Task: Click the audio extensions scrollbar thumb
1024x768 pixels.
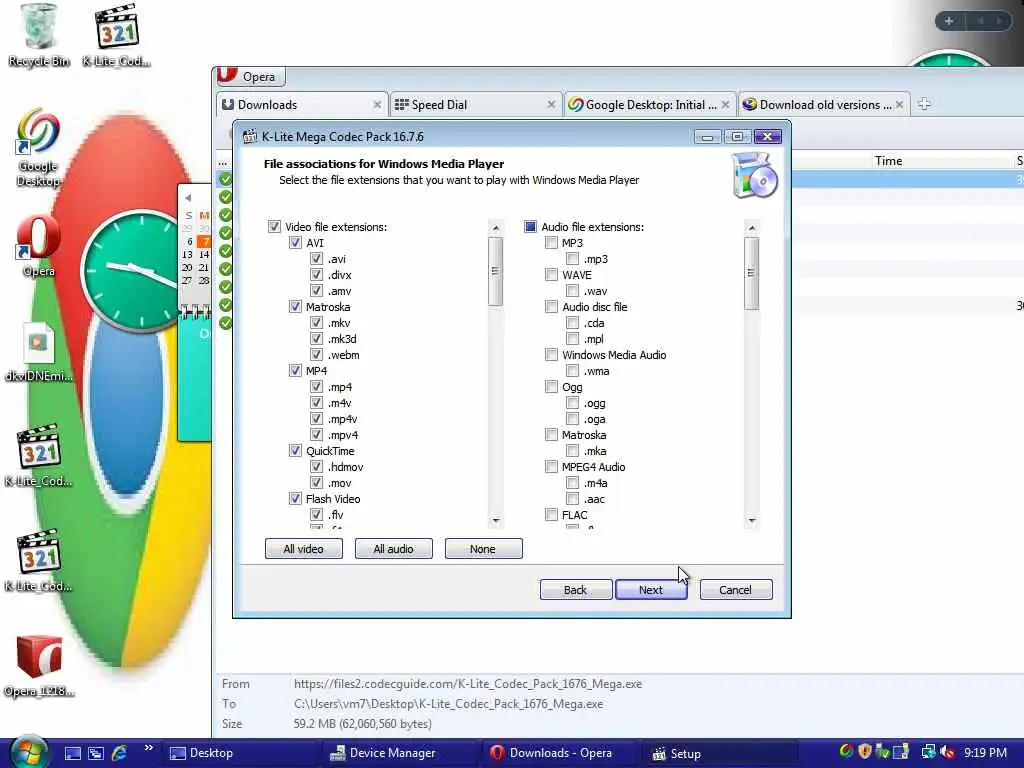Action: [x=752, y=273]
